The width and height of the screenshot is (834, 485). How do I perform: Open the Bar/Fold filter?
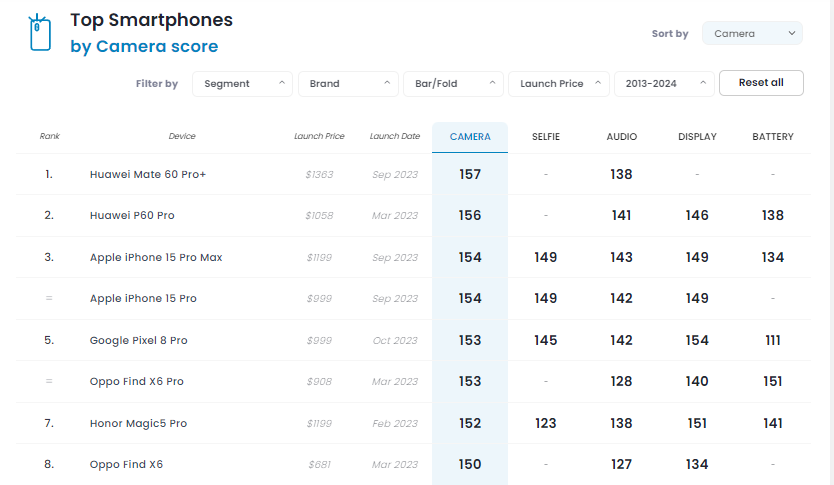[x=454, y=83]
